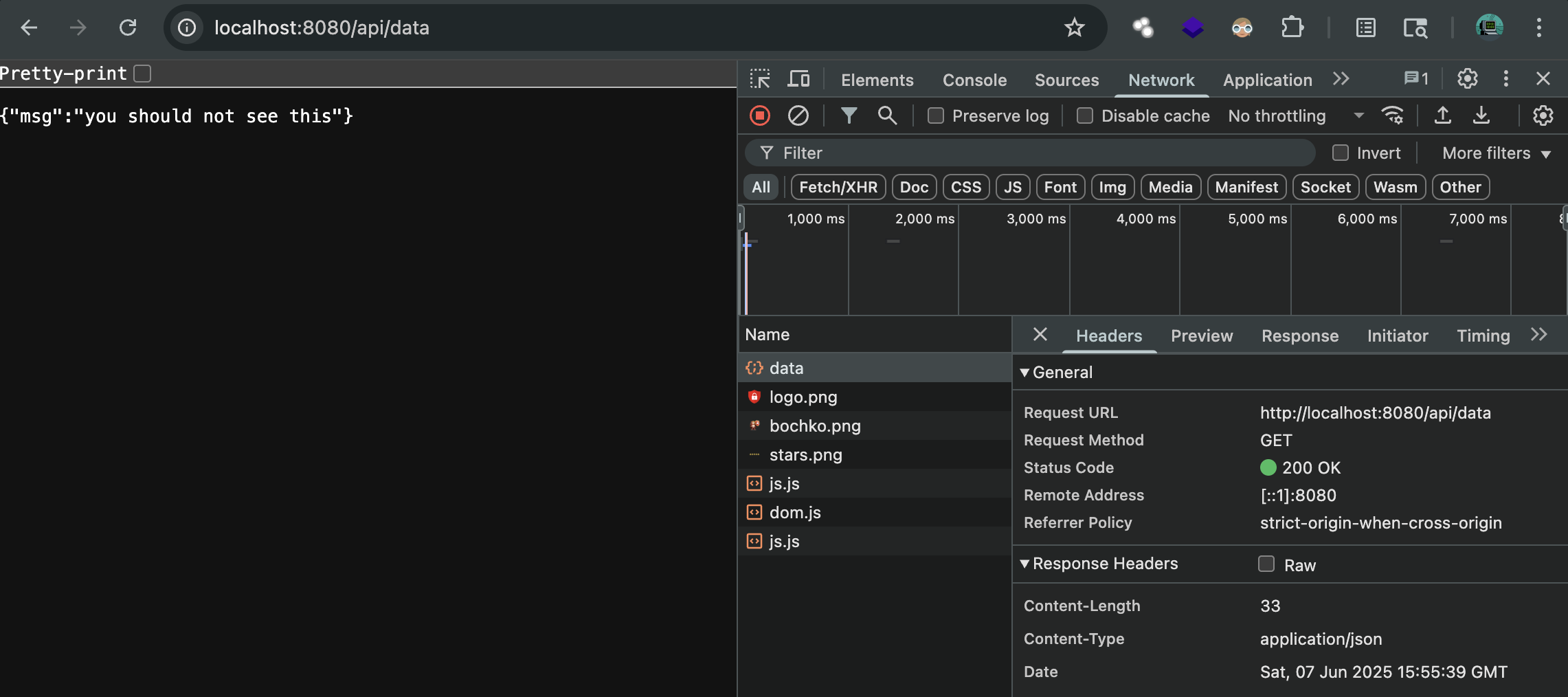Open the Application panel
Viewport: 1568px width, 697px height.
coord(1267,80)
